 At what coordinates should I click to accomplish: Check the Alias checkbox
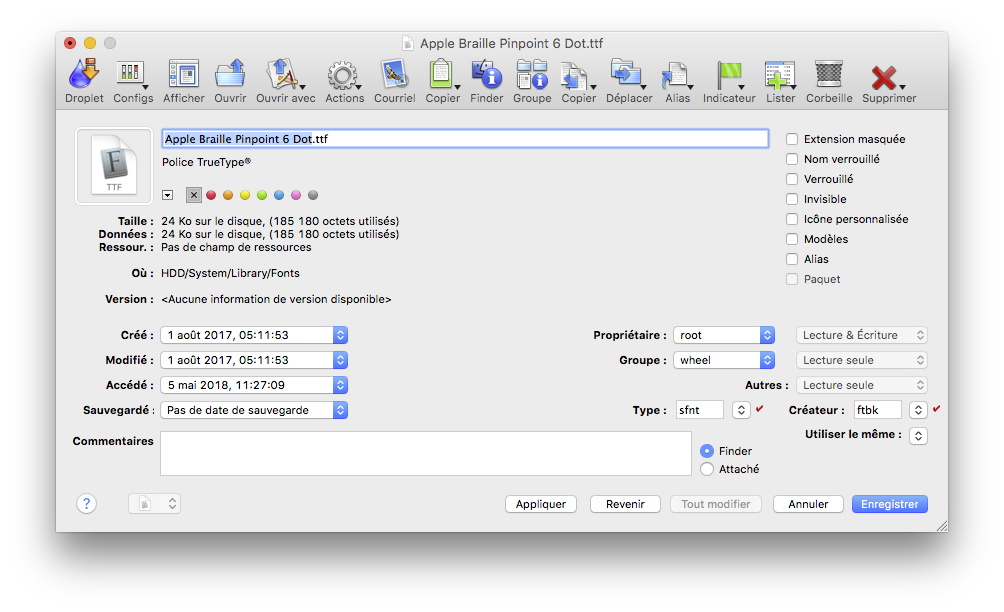click(792, 259)
